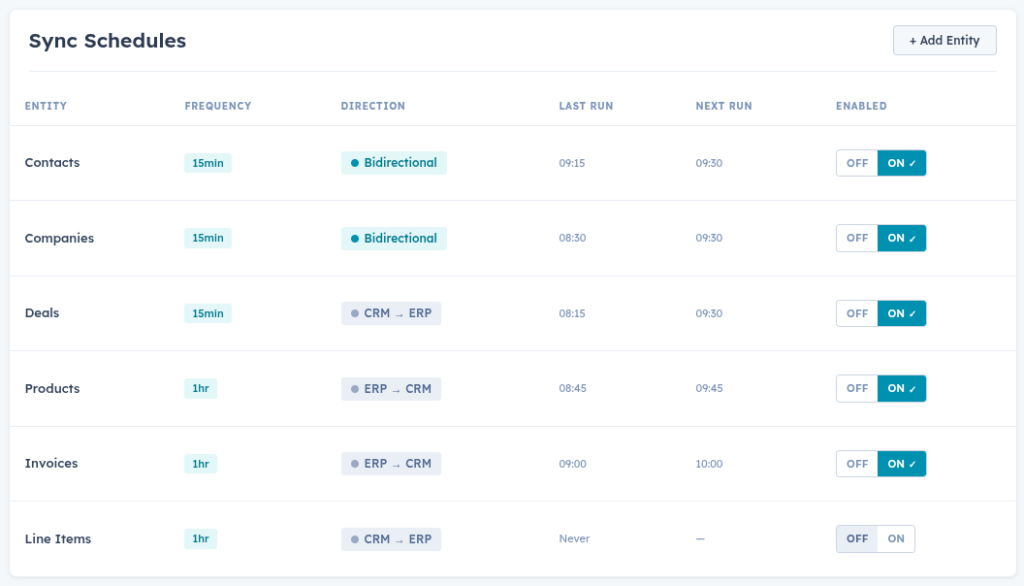Sort by the Next Run column header
The width and height of the screenshot is (1024, 586).
pos(723,106)
